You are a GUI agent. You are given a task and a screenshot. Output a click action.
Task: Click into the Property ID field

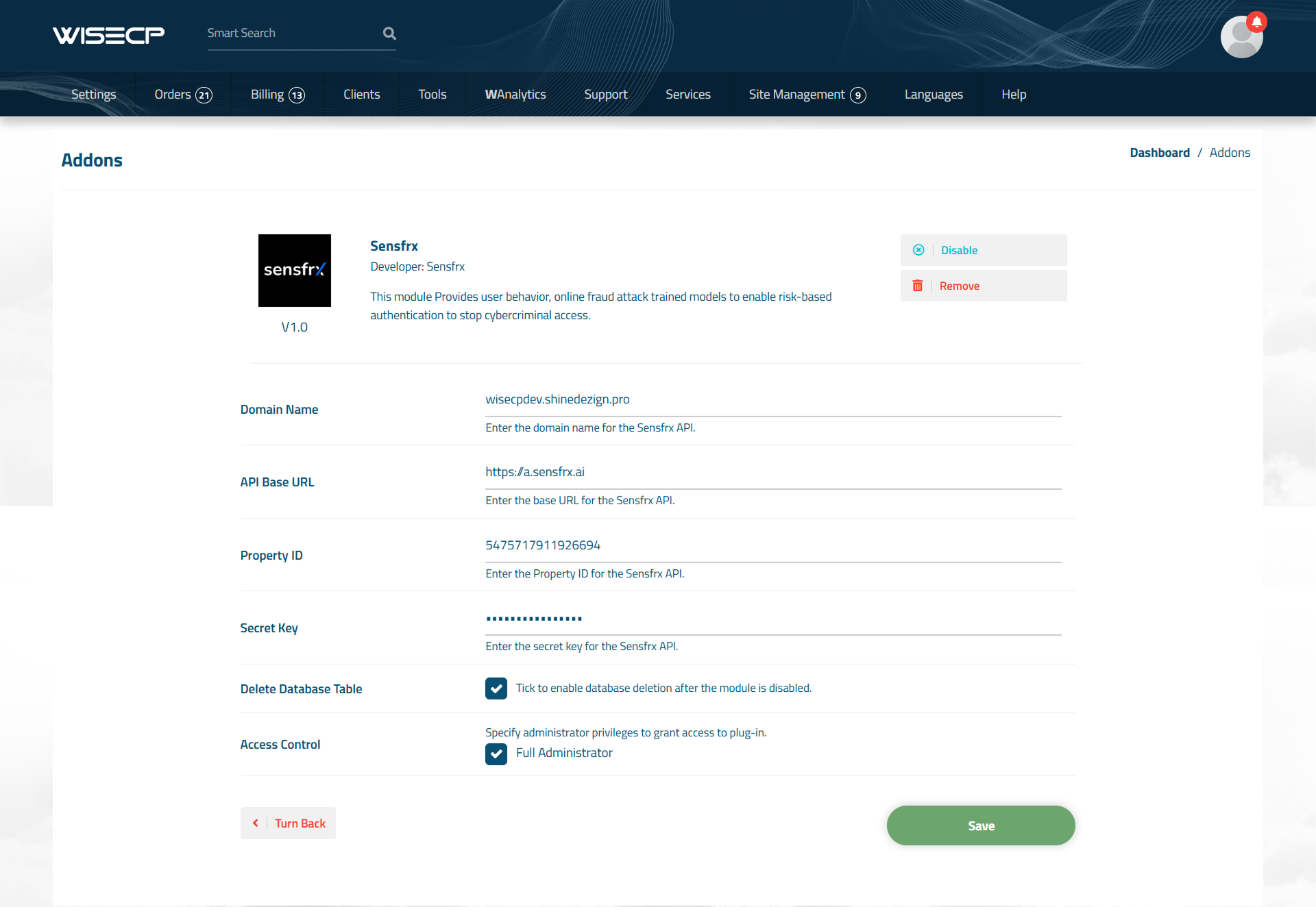pos(773,546)
